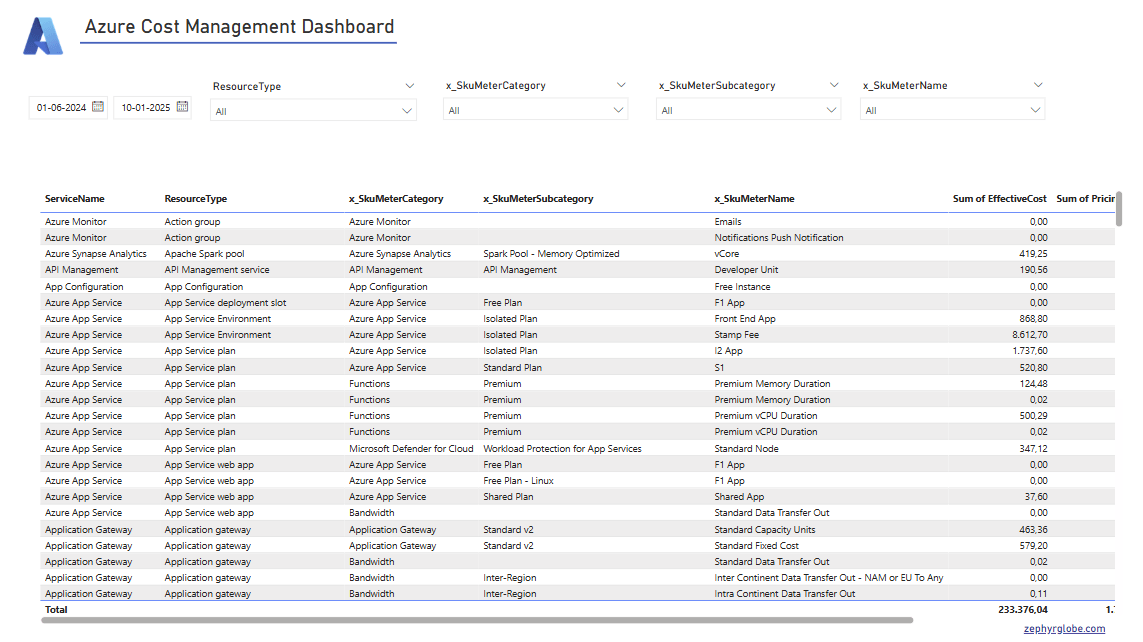
Task: Select the Shared App meter name cell
Action: click(x=739, y=496)
